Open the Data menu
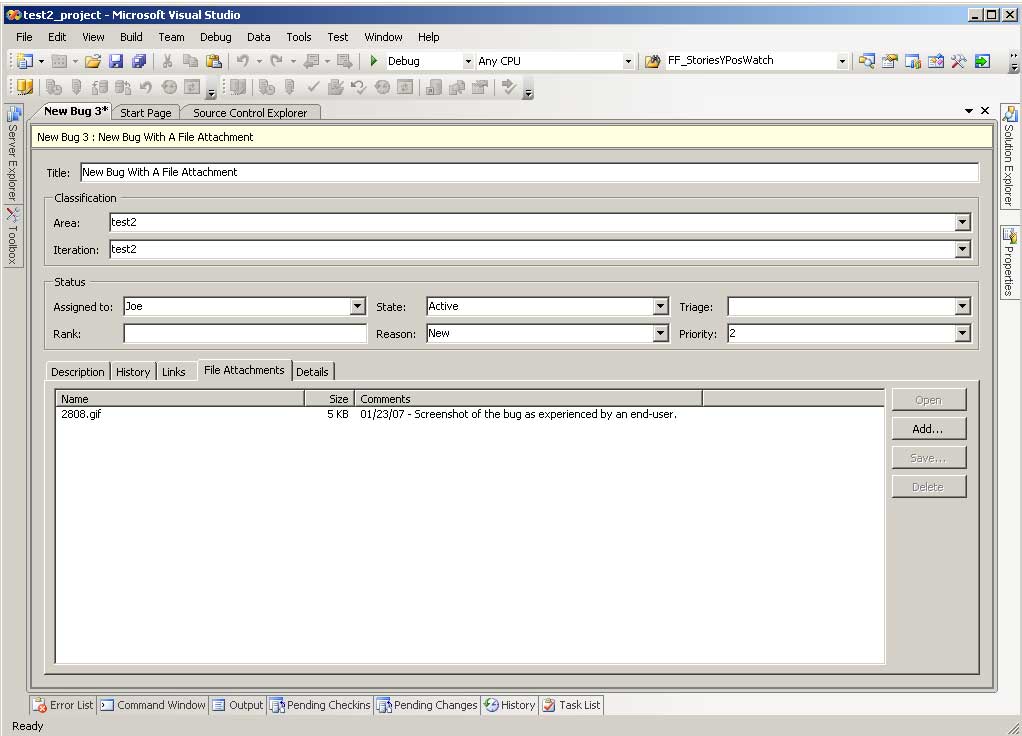Screen dimensions: 1022x736 [259, 37]
